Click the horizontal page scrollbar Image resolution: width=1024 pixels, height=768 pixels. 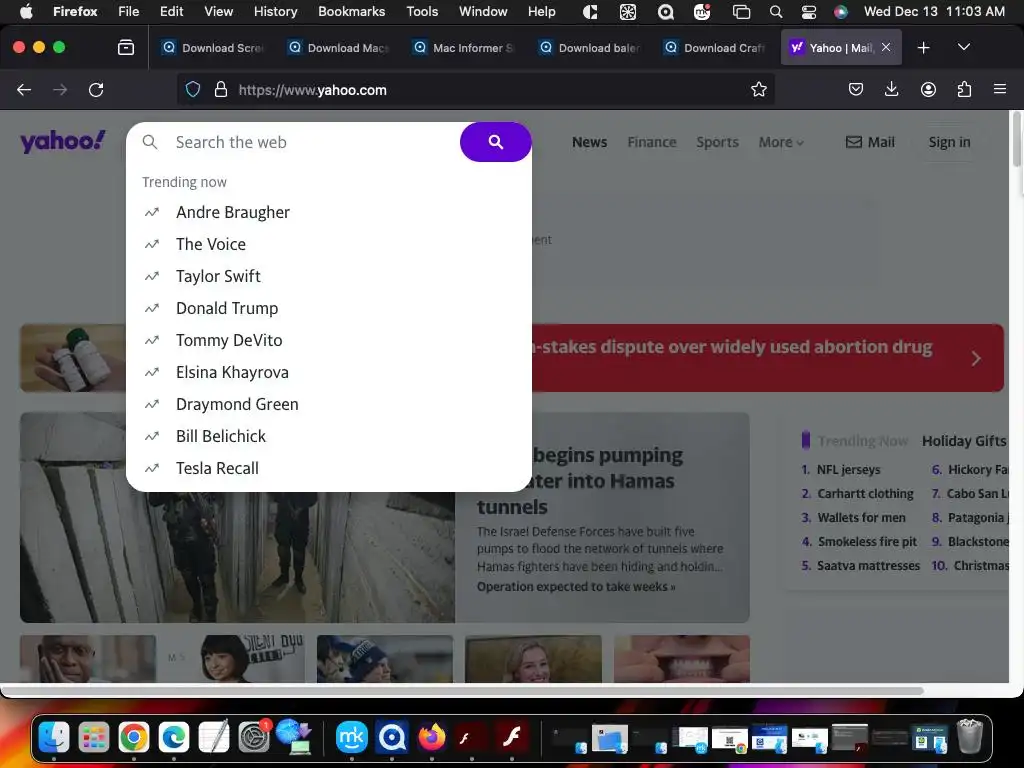click(x=462, y=691)
